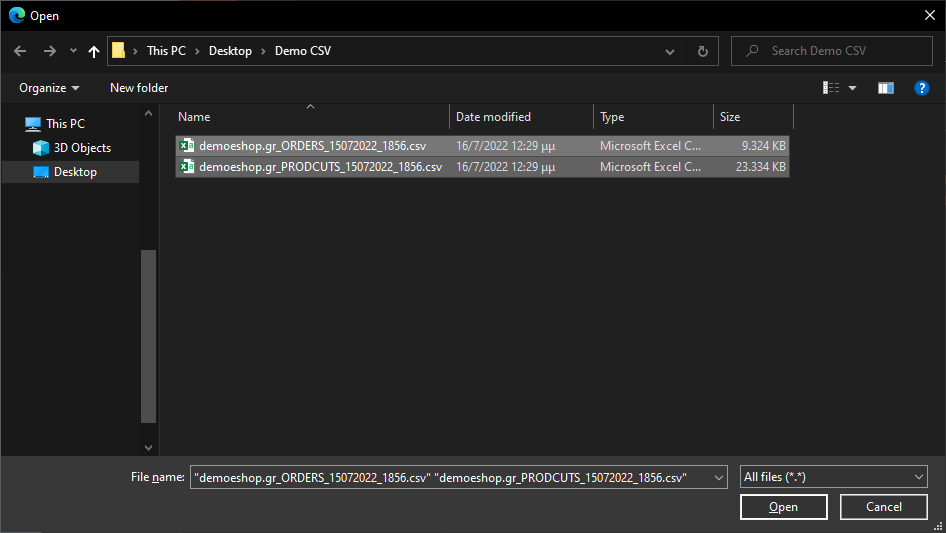
Task: Go up one folder level
Action: 94,51
